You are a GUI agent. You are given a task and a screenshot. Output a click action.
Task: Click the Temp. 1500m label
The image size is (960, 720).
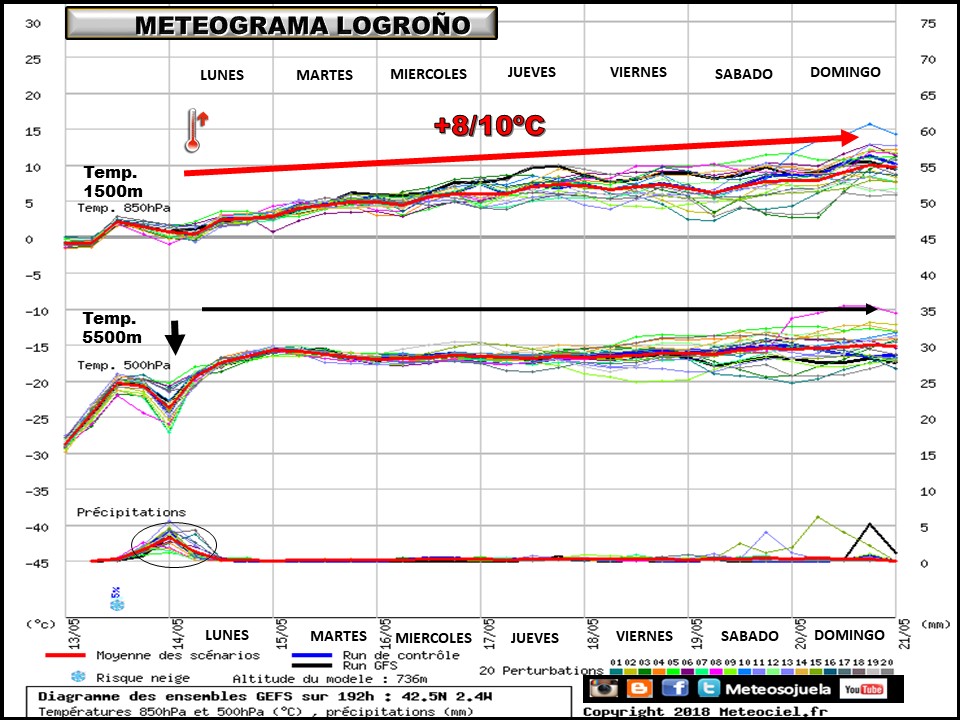[113, 181]
